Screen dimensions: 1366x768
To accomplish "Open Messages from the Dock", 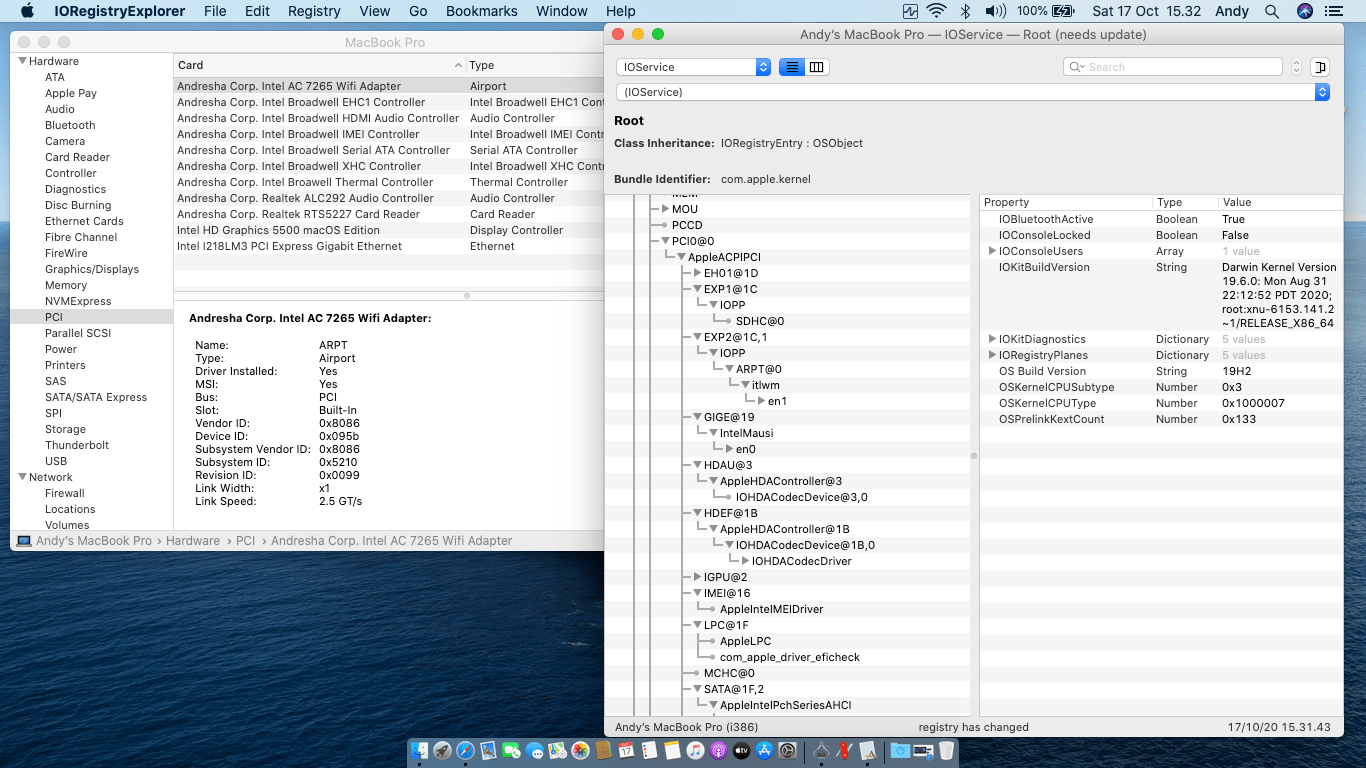I will click(535, 751).
